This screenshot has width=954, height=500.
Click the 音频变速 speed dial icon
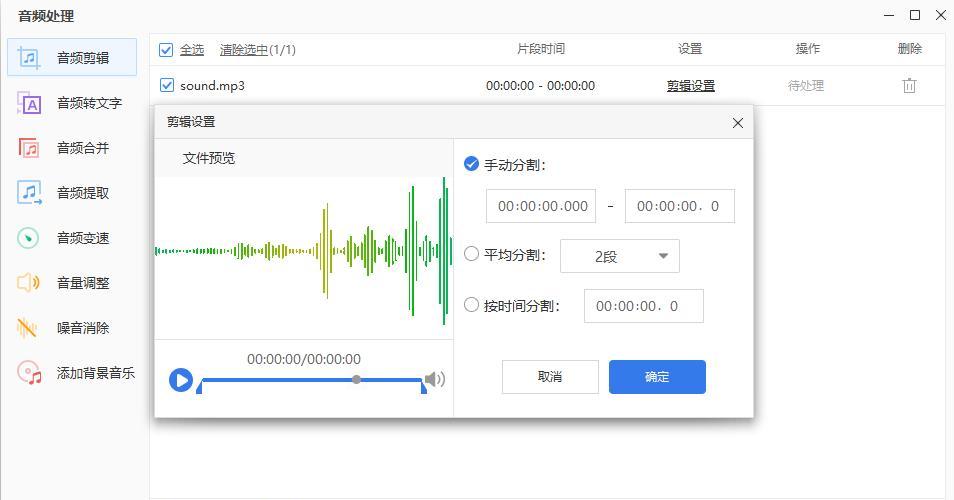tap(29, 238)
